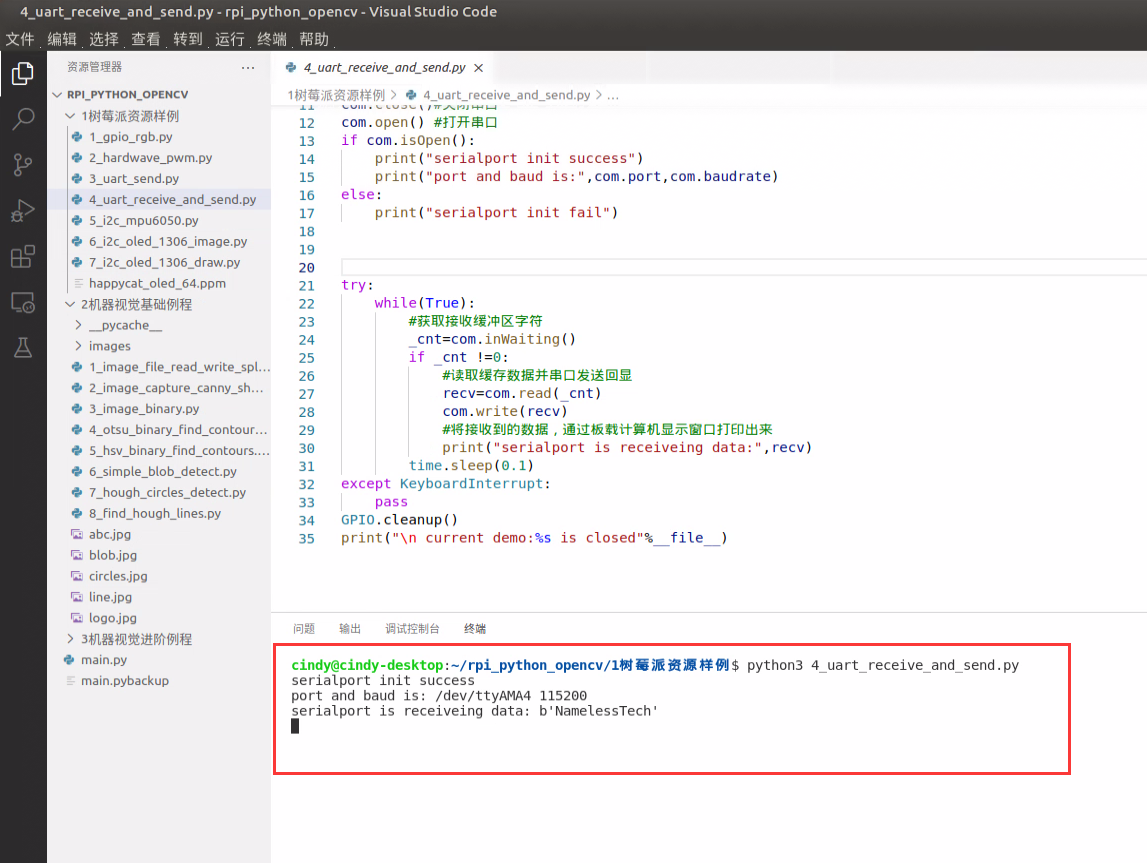Open 6_simple_blob_detect.py file
This screenshot has height=863, width=1147.
pos(163,472)
